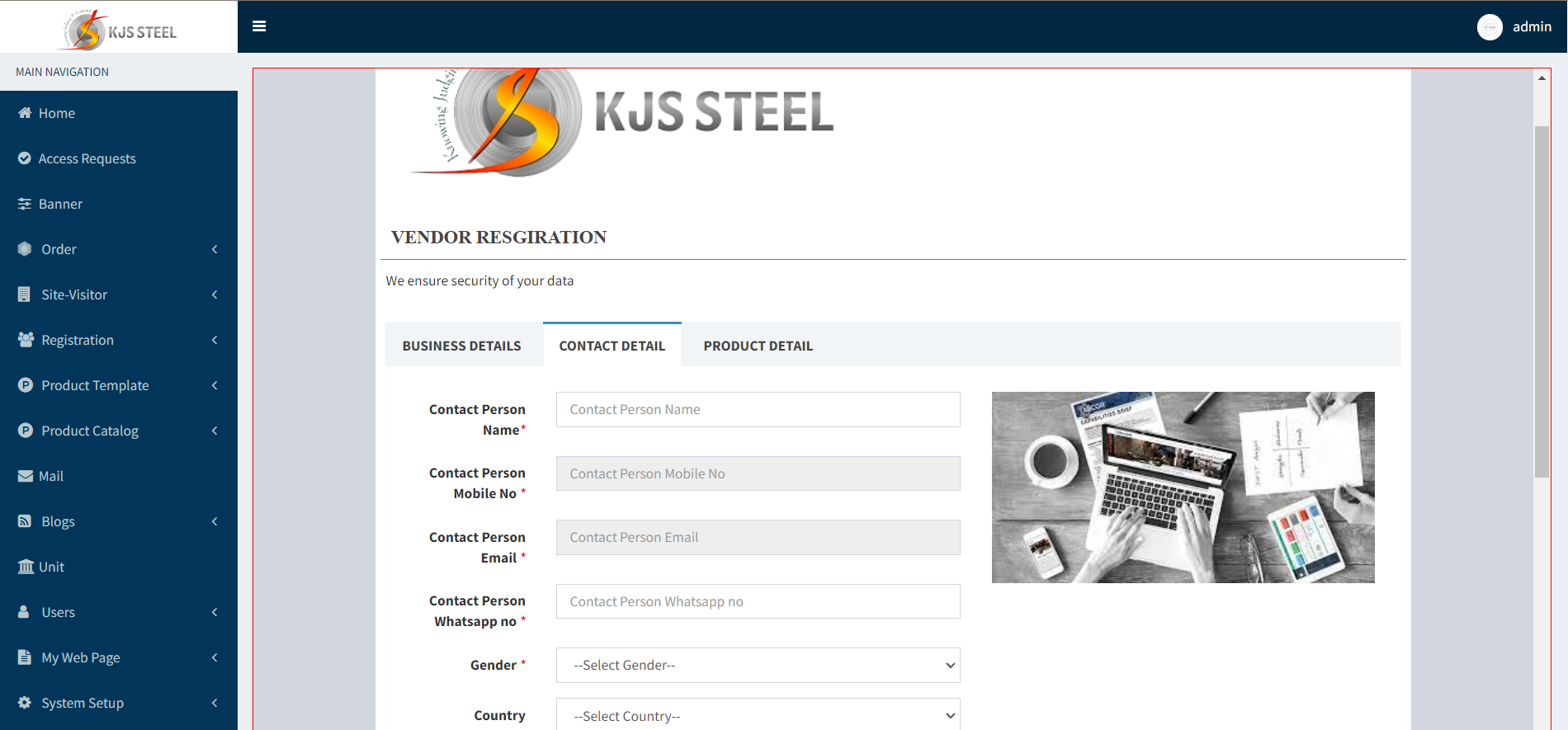Click 'We ensure security of your data'
Viewport: 1568px width, 730px height.
[479, 280]
